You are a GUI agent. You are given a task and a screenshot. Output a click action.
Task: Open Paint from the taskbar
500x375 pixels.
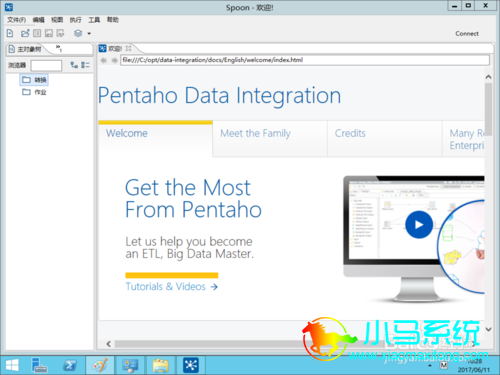(x=100, y=365)
